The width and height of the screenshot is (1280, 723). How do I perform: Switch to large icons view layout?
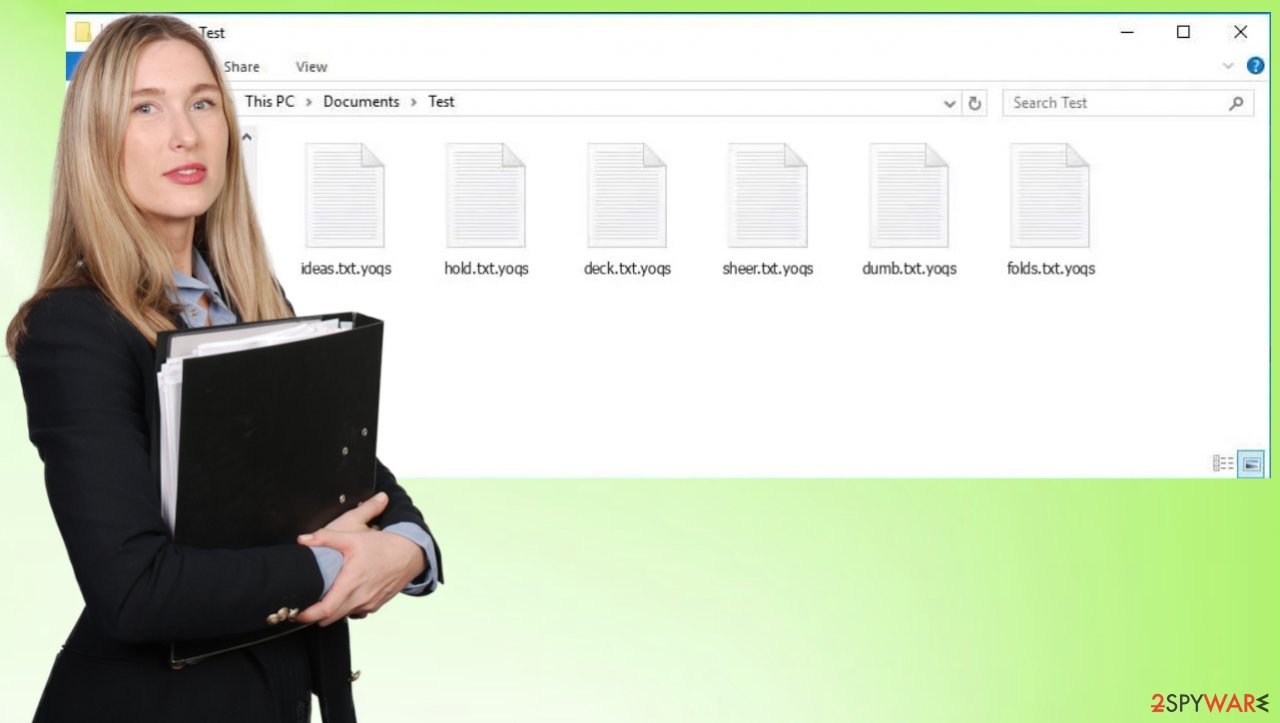click(x=1251, y=463)
